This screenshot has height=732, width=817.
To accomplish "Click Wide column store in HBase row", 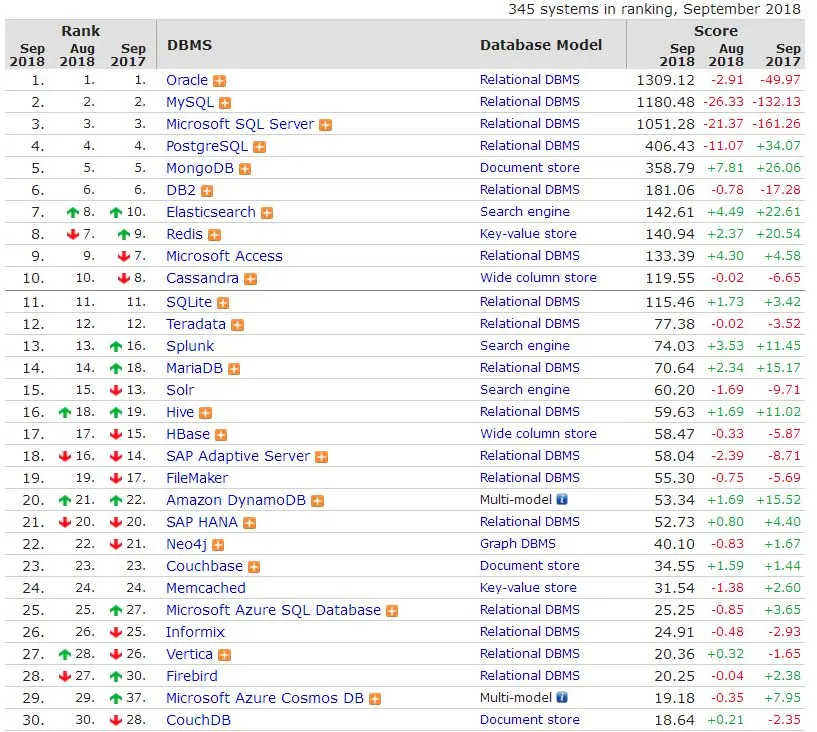I will pos(538,433).
